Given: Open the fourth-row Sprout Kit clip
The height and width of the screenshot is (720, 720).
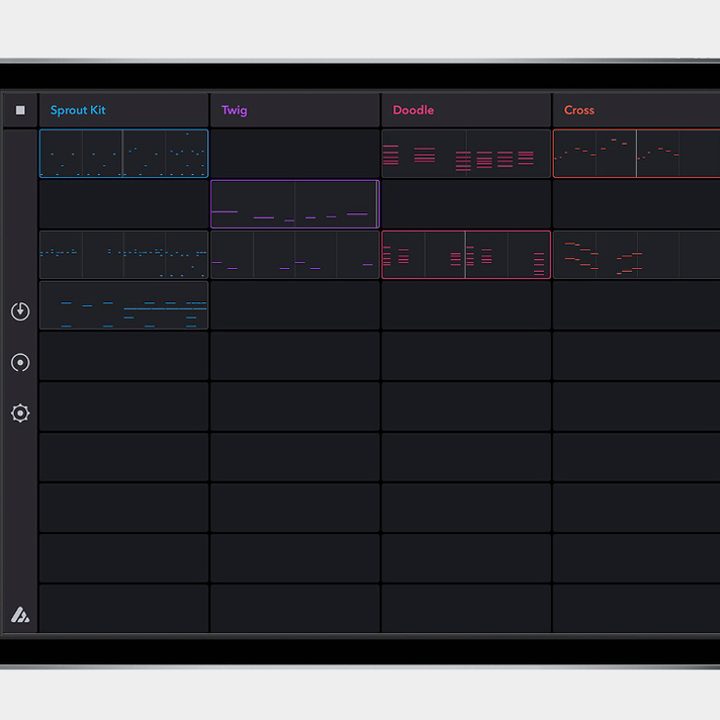Looking at the screenshot, I should tap(124, 305).
